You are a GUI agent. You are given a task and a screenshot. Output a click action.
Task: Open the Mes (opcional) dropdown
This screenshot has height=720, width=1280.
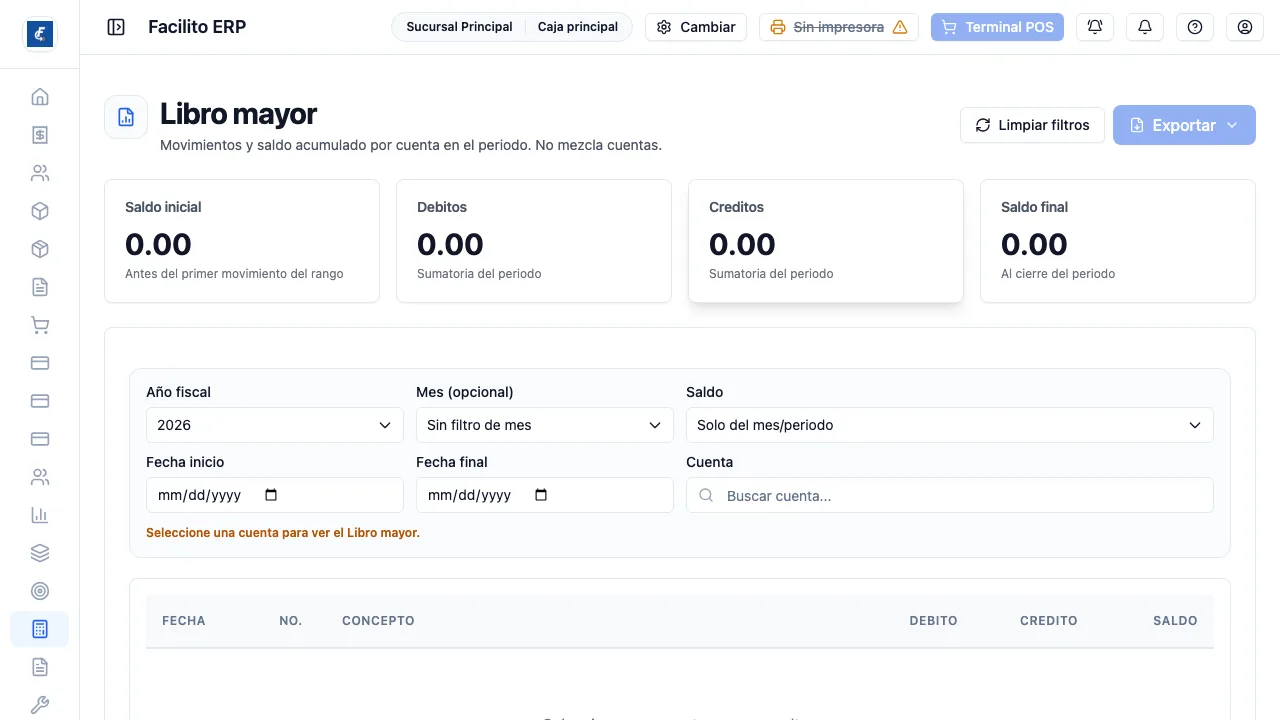coord(545,425)
